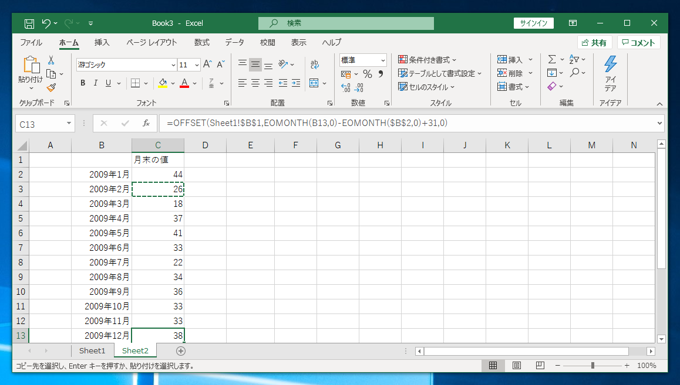Image resolution: width=680 pixels, height=385 pixels.
Task: Click the Sign in button
Action: (533, 23)
